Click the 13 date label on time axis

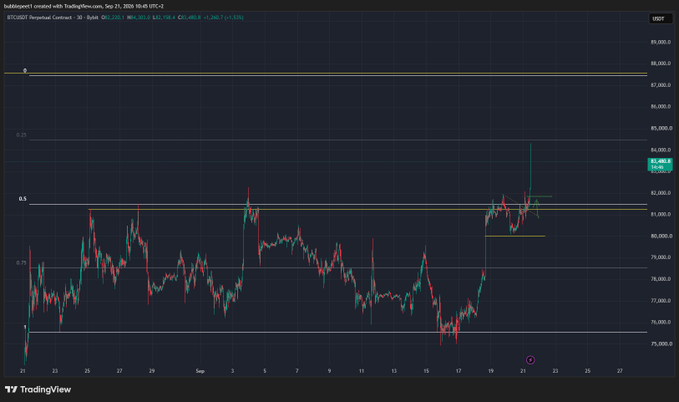[394, 371]
